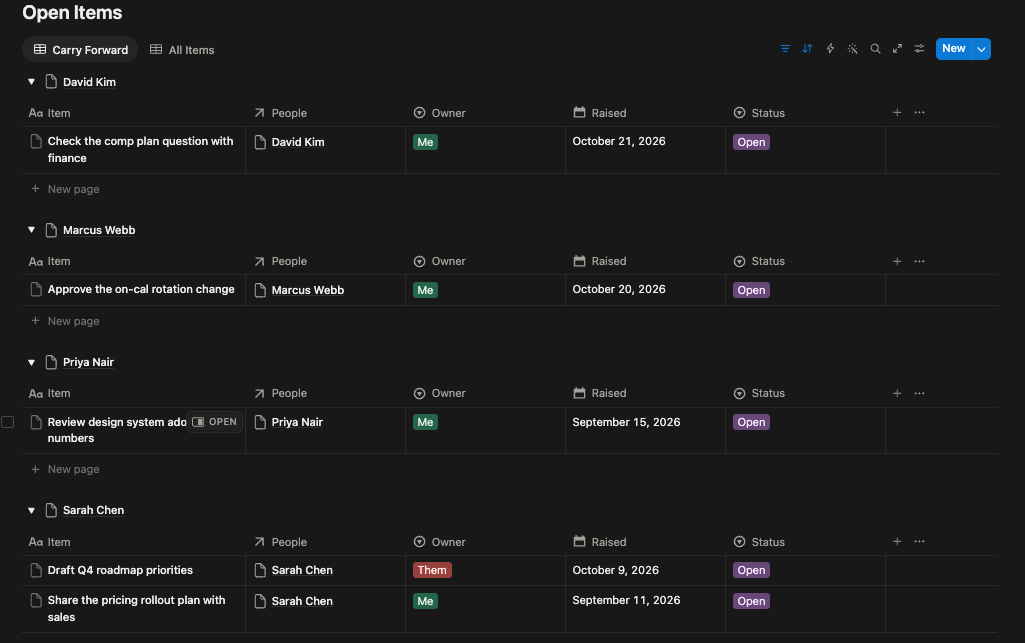The height and width of the screenshot is (643, 1025).
Task: Open the filter icon in the toolbar
Action: point(785,49)
